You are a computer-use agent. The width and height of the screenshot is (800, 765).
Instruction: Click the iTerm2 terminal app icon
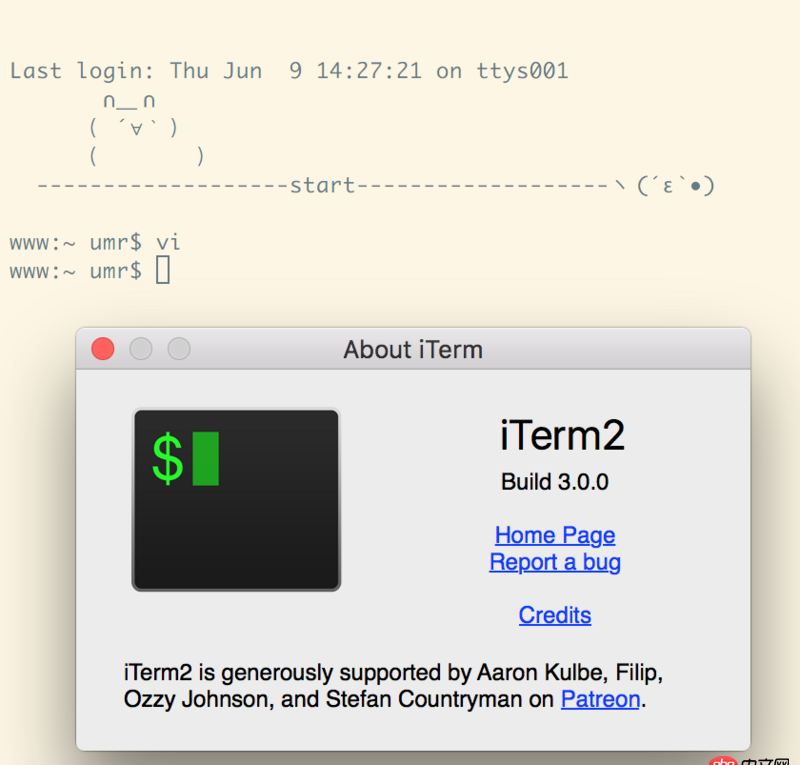point(236,500)
